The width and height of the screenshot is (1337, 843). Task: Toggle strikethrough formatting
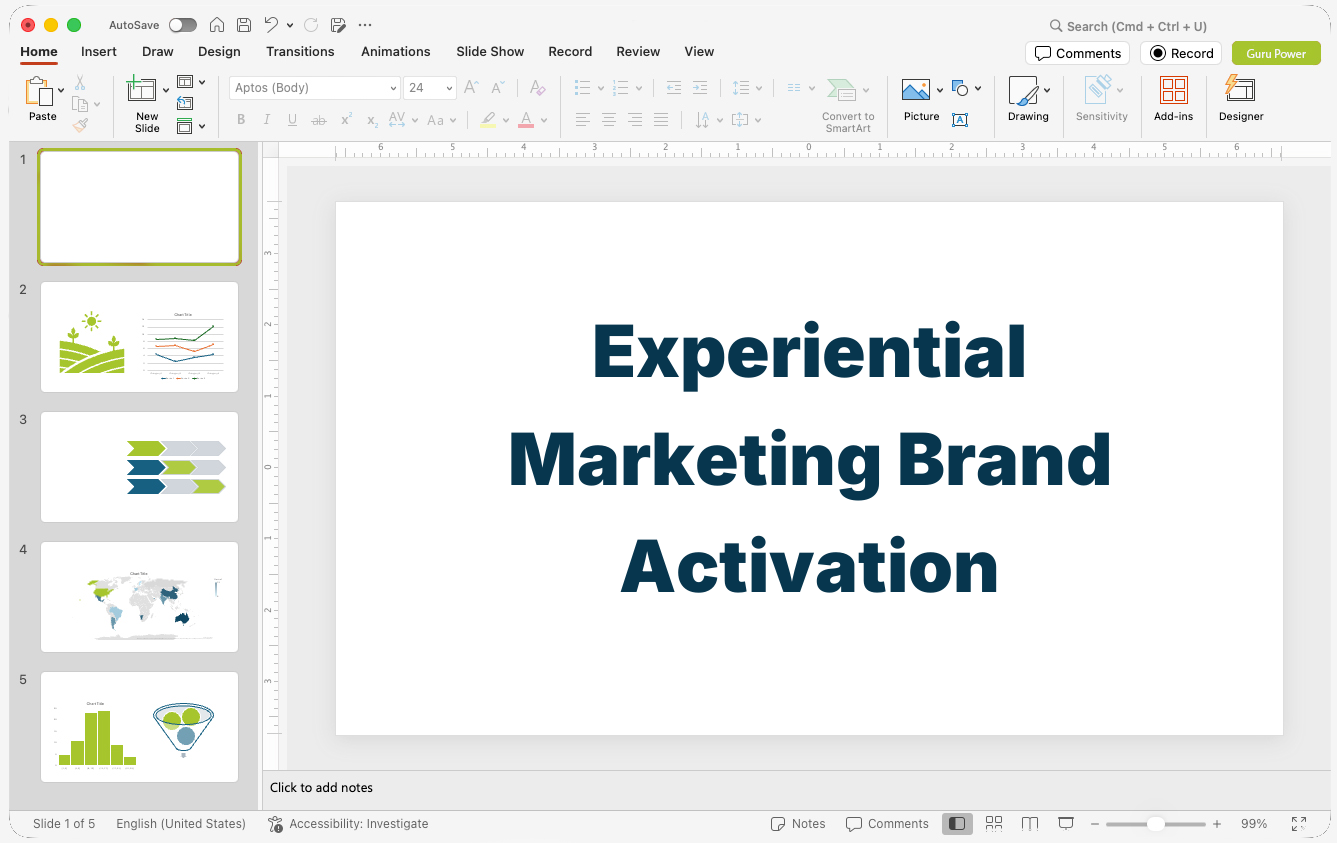(x=319, y=120)
